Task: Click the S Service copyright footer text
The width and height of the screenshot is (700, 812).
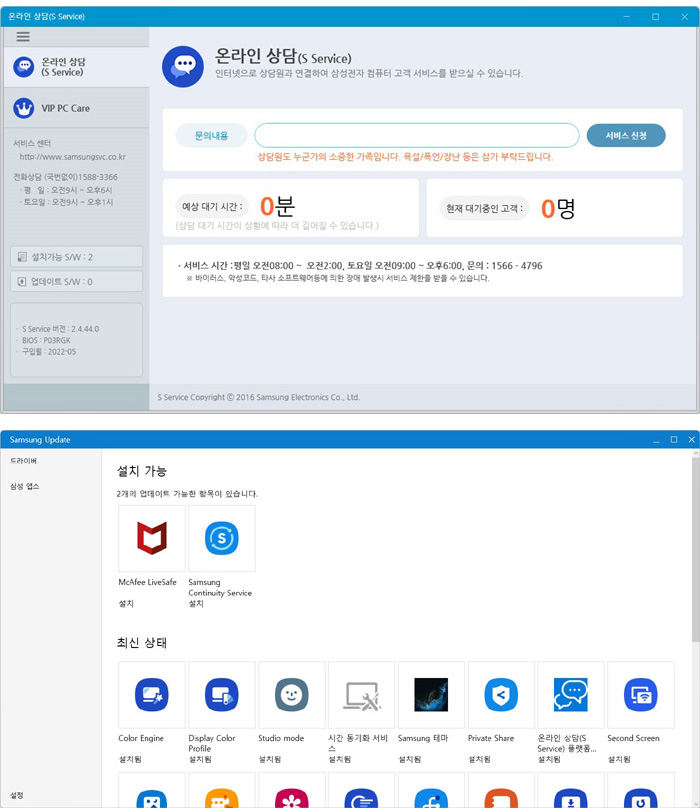Action: pos(258,397)
